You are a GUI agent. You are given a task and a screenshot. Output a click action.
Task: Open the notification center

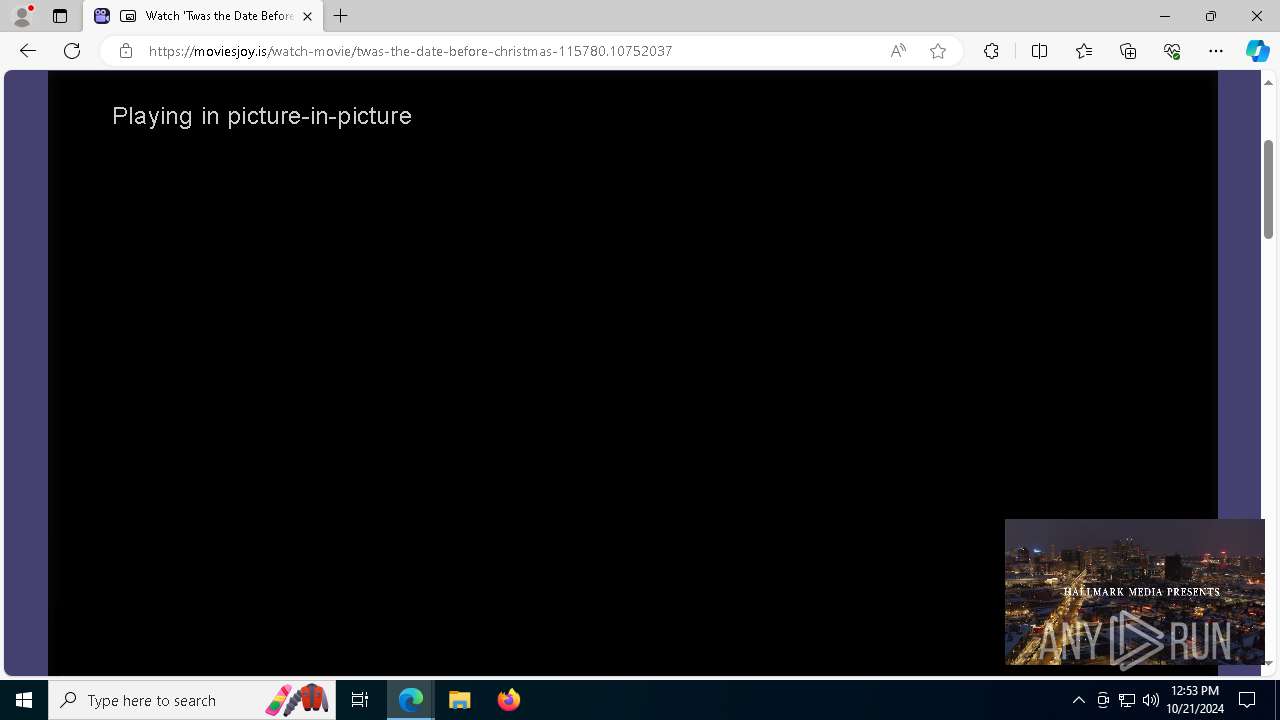click(1247, 700)
